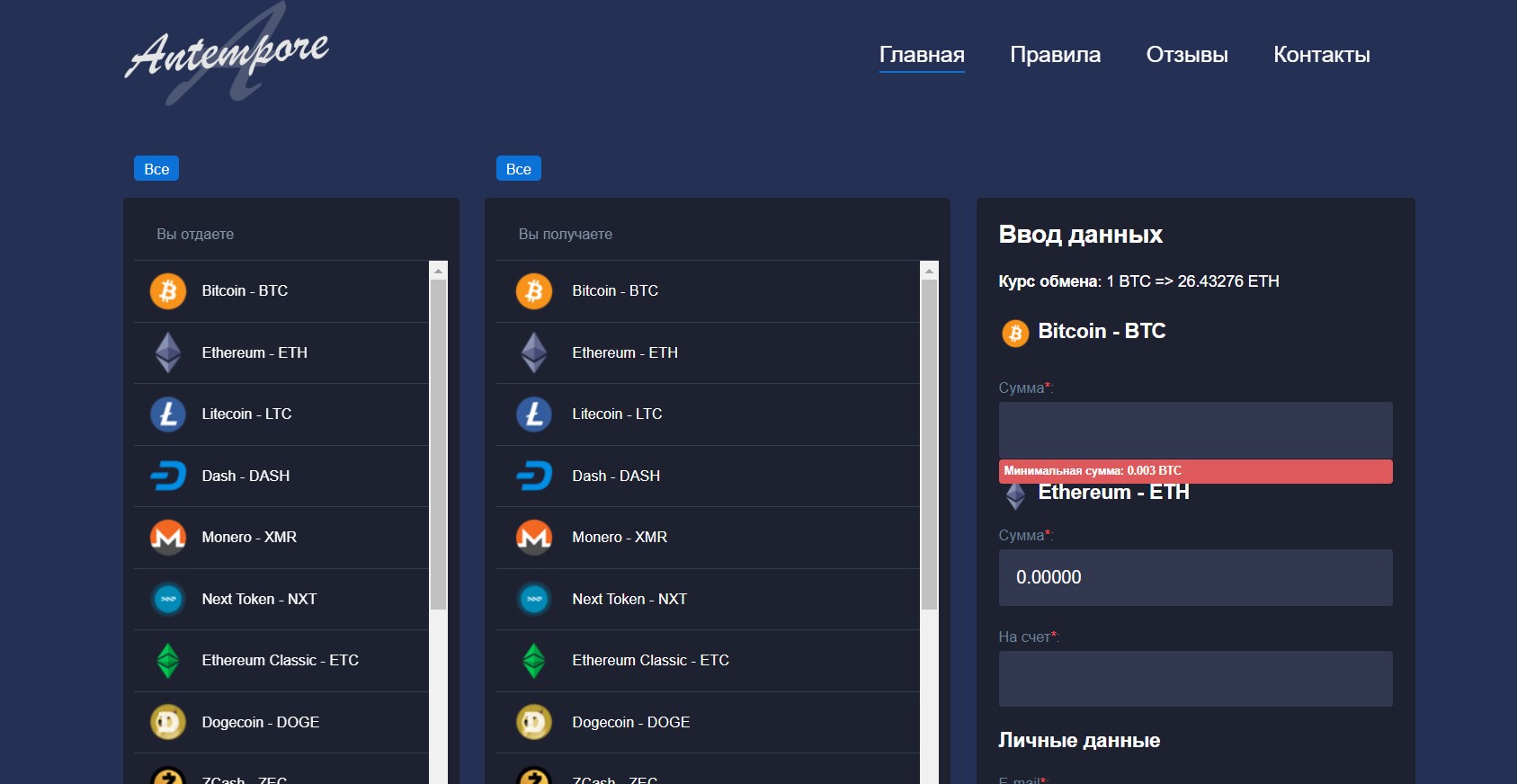Select 'Dogecoin - DOGE' text in receive list
1517x784 pixels.
pos(631,722)
